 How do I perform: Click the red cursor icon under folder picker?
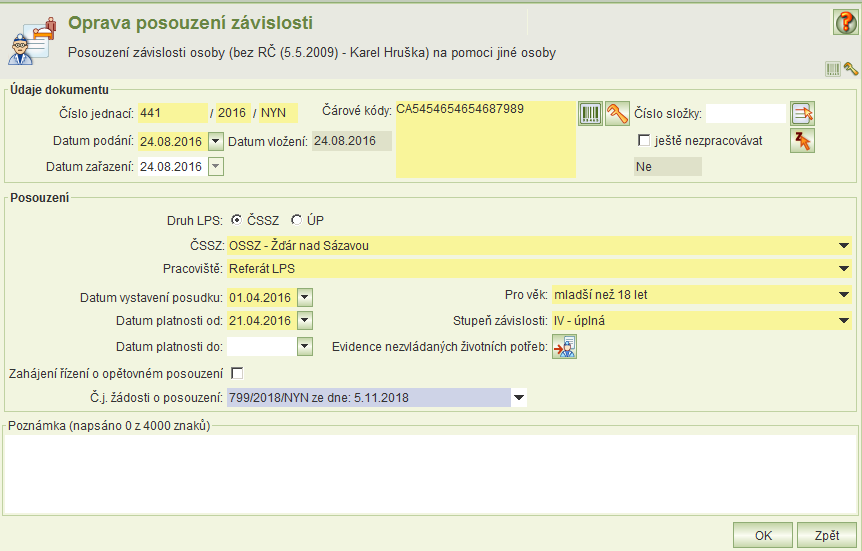pos(803,141)
